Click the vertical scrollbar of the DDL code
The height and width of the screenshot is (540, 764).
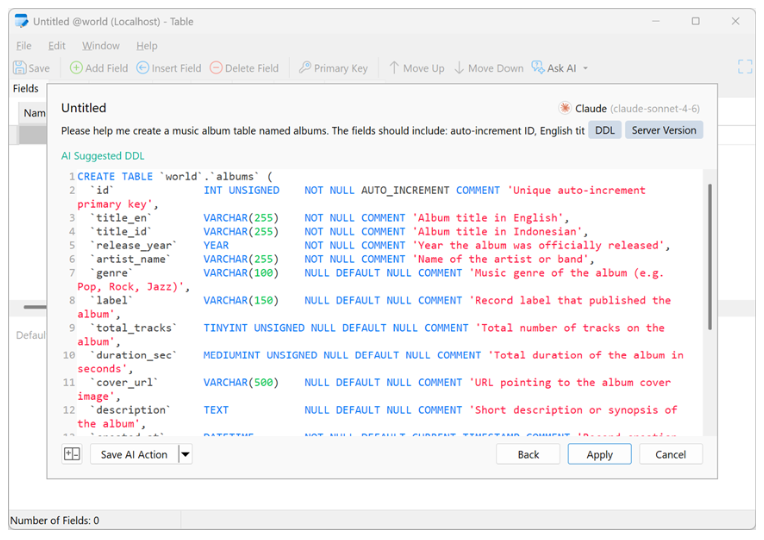tap(710, 257)
